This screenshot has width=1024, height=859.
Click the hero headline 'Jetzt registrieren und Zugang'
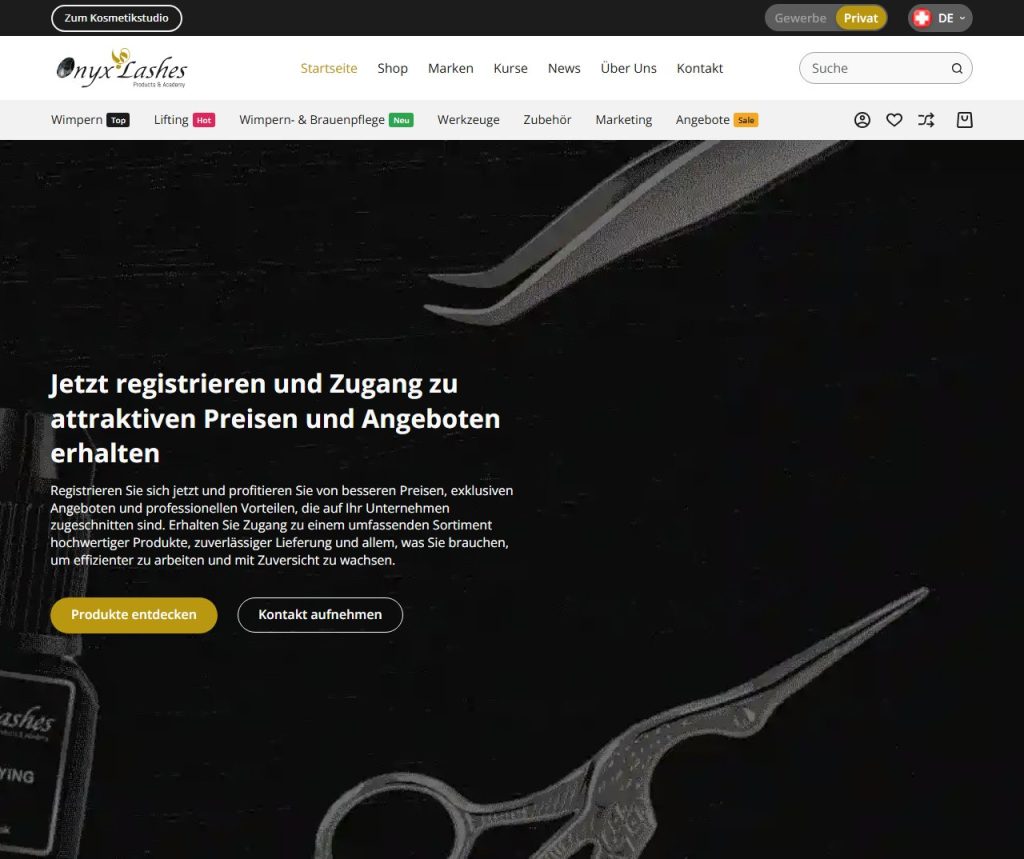coord(276,418)
